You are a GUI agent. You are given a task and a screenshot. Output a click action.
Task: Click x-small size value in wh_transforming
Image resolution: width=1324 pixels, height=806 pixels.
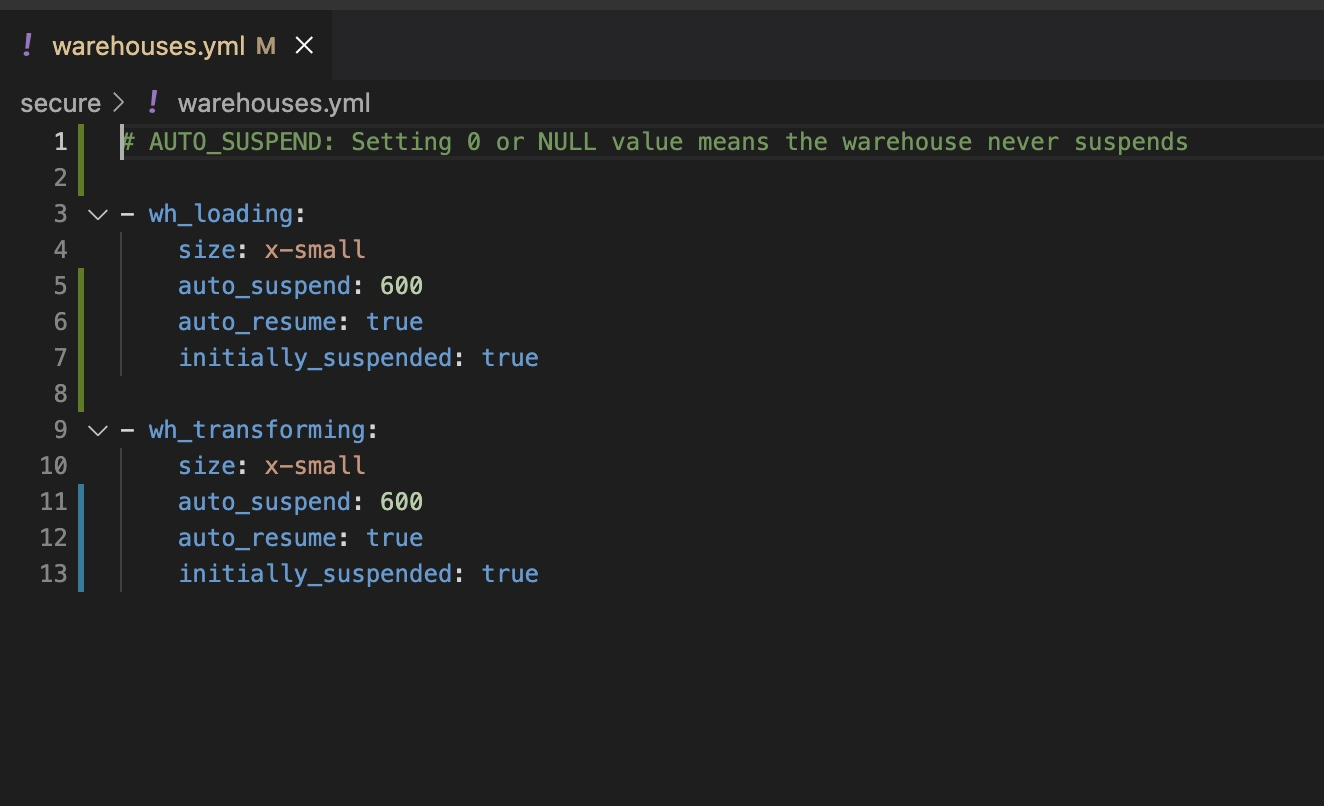[x=315, y=466]
